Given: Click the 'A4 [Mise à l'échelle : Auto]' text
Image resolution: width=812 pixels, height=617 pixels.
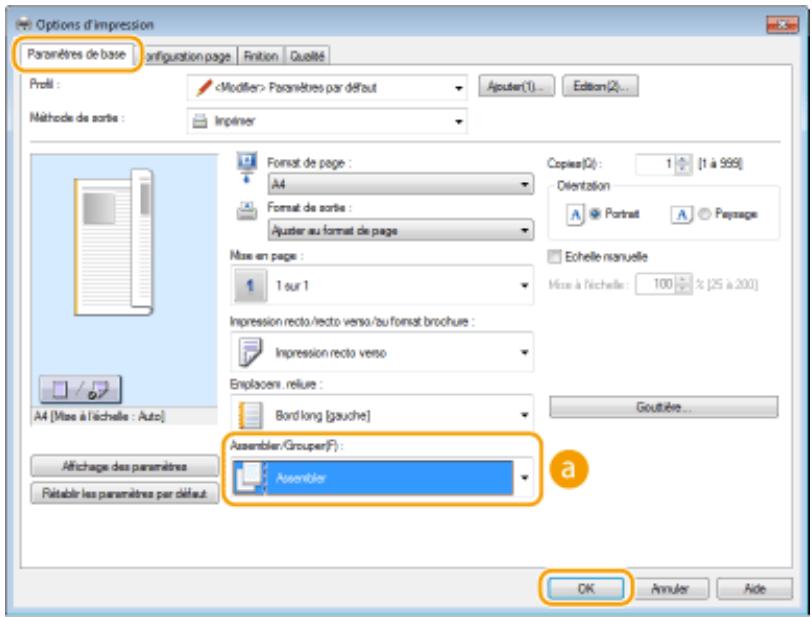Looking at the screenshot, I should [x=99, y=417].
